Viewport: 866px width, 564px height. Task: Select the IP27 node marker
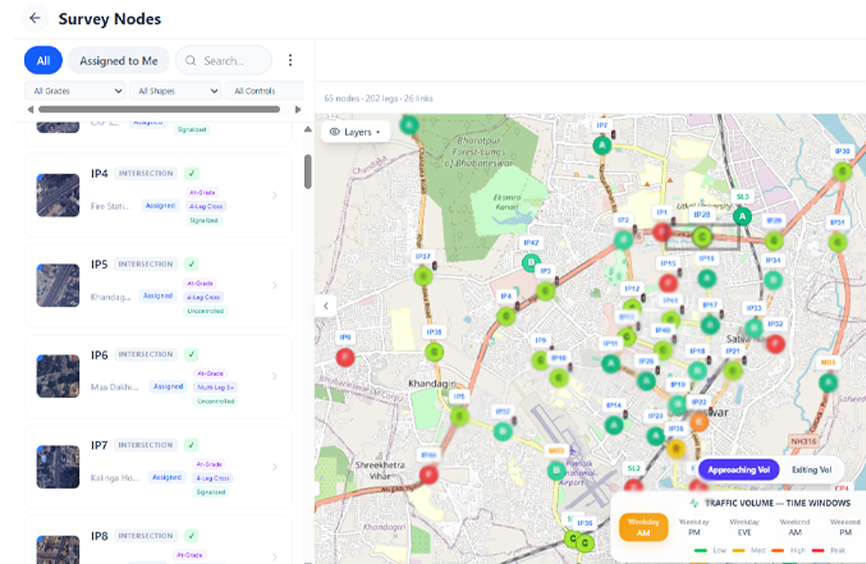[424, 276]
